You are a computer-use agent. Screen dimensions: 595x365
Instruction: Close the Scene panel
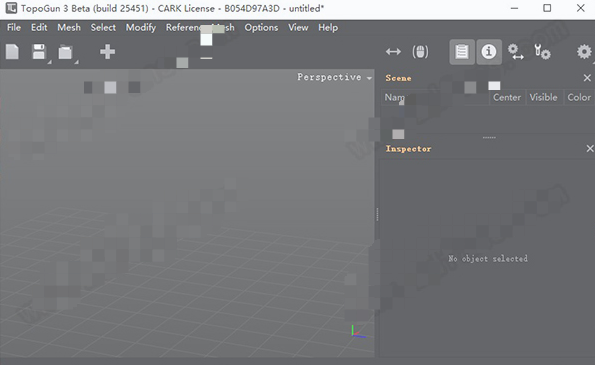click(x=587, y=78)
